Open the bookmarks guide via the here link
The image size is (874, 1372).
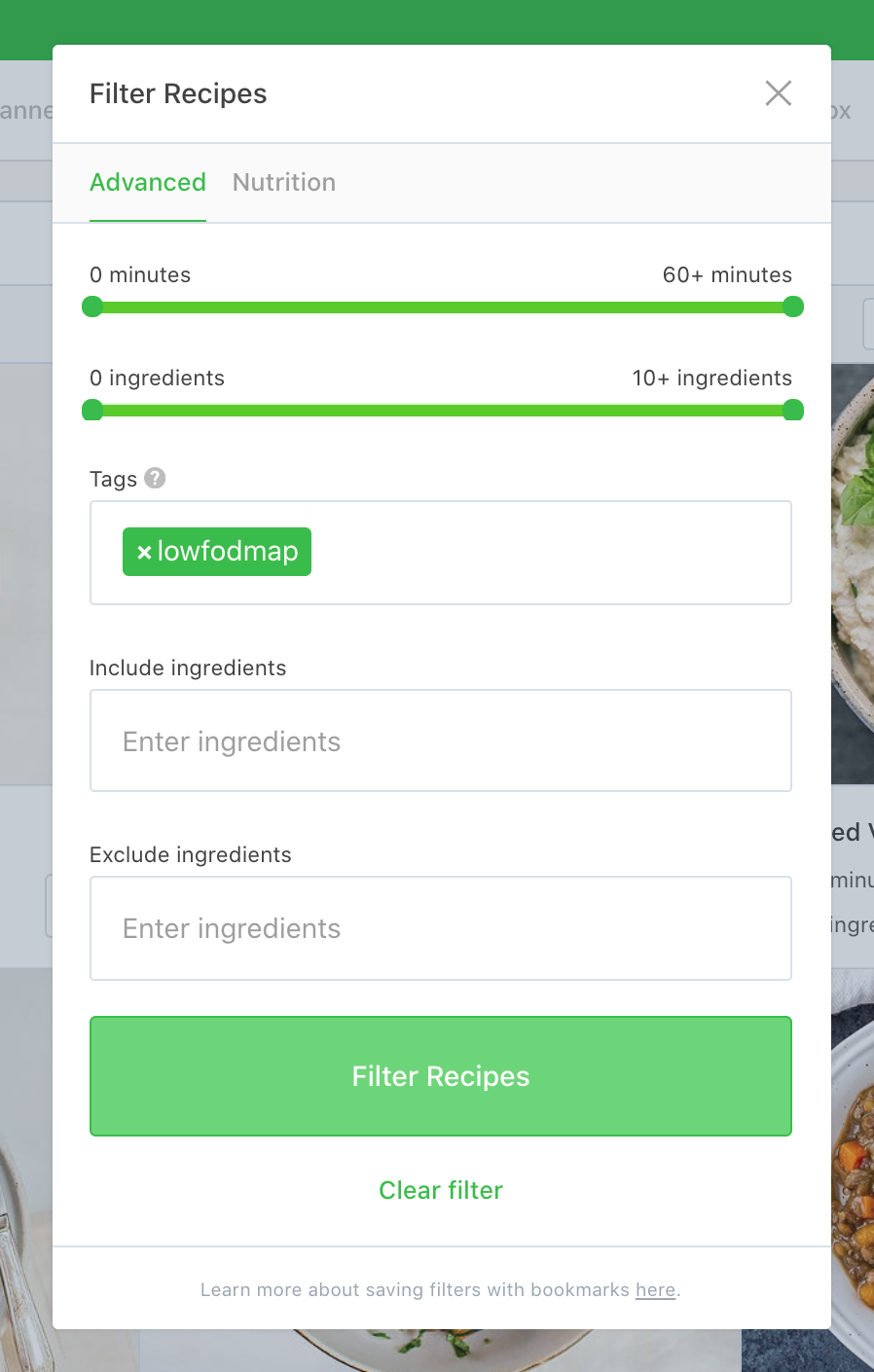(655, 1289)
